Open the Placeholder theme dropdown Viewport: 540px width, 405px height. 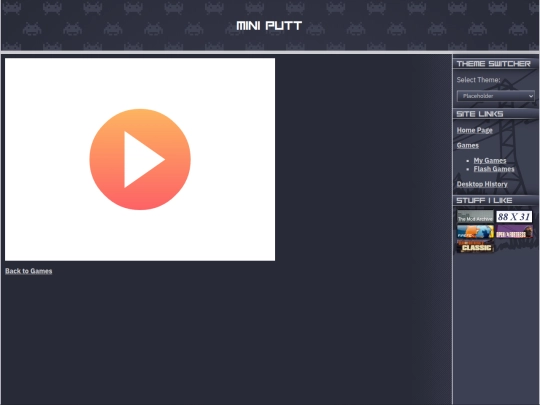click(x=496, y=96)
